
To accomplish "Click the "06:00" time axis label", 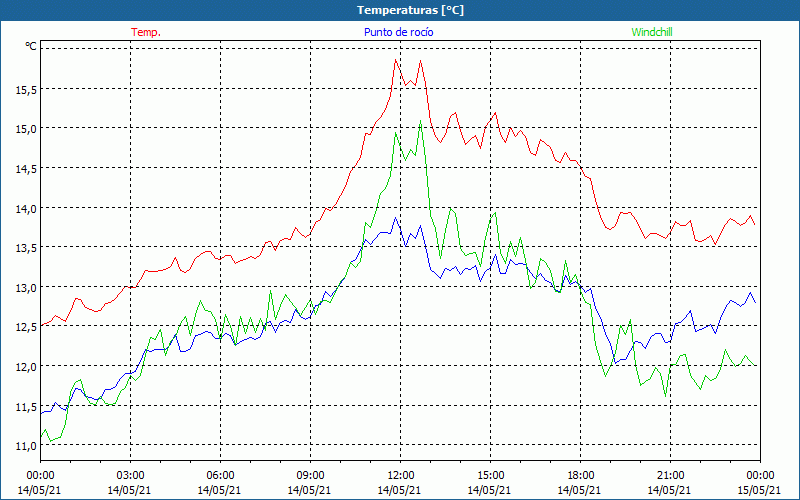I will point(220,475).
